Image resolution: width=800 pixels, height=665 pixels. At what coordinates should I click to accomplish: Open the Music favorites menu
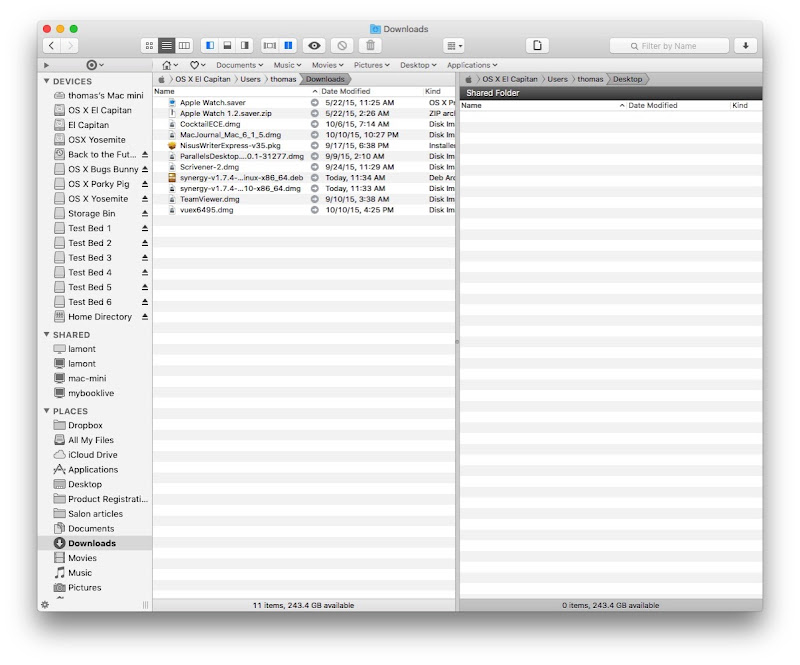(x=287, y=65)
